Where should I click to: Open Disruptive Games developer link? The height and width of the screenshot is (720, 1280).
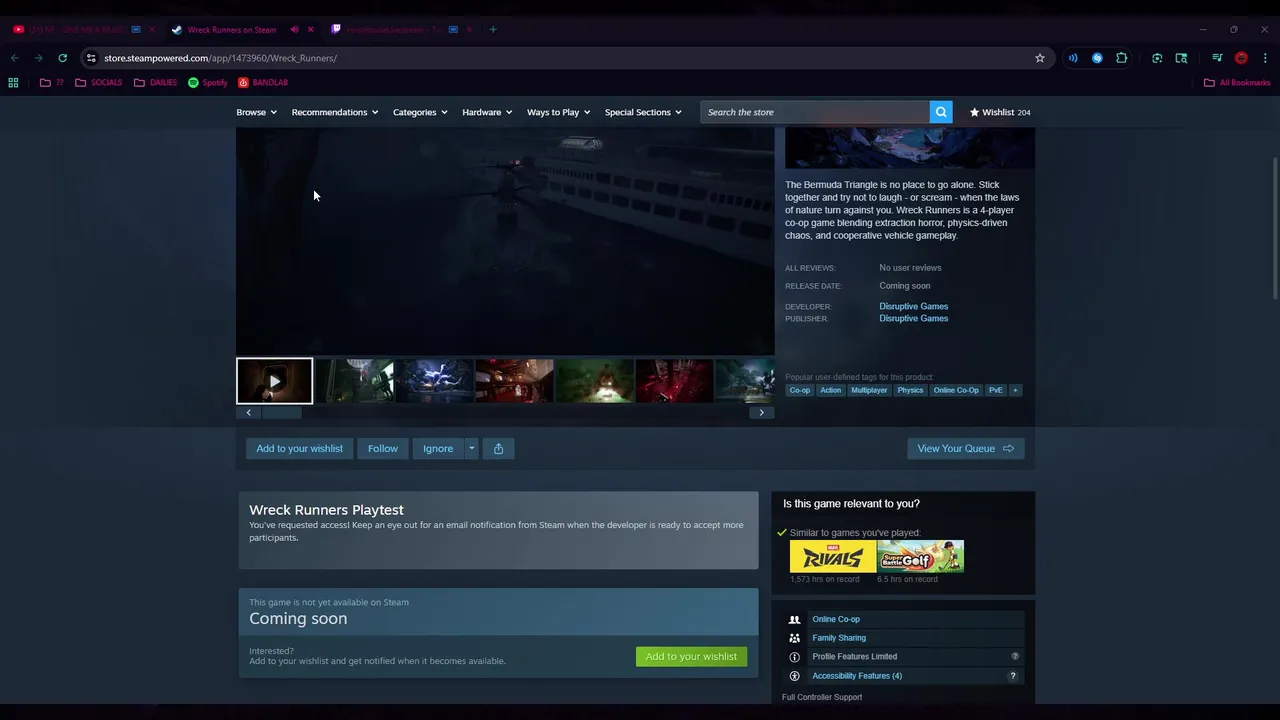(913, 306)
